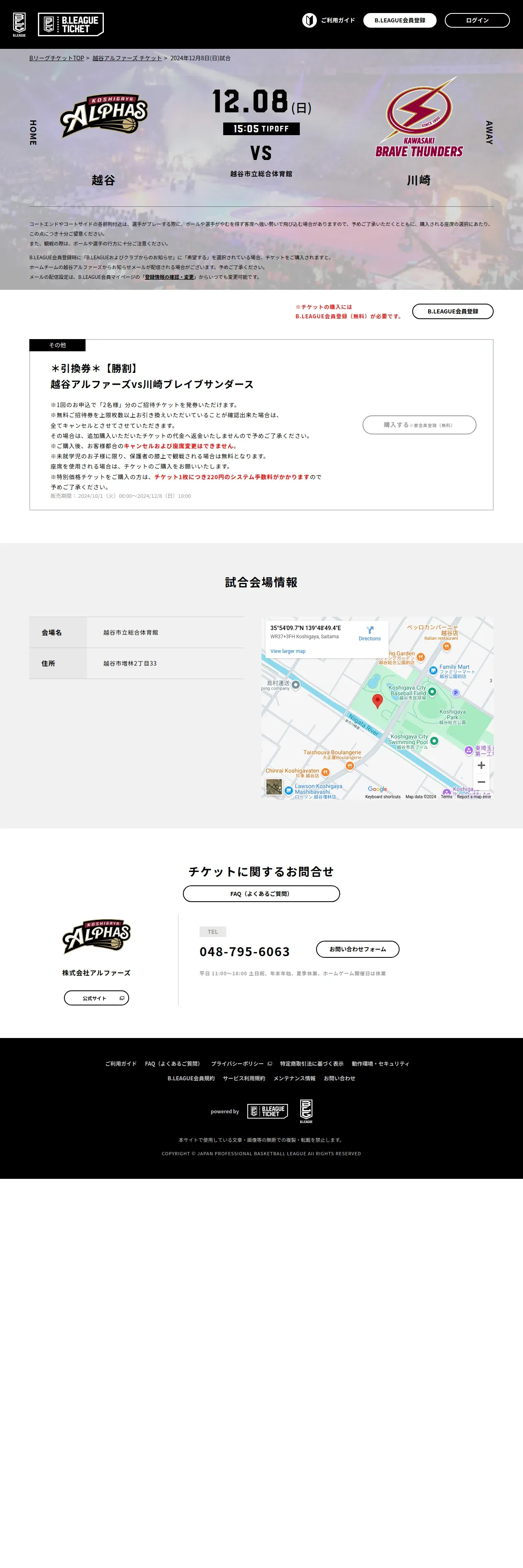This screenshot has width=523, height=1568.
Task: Open ご利用ガイド in the header
Action: pos(338,20)
